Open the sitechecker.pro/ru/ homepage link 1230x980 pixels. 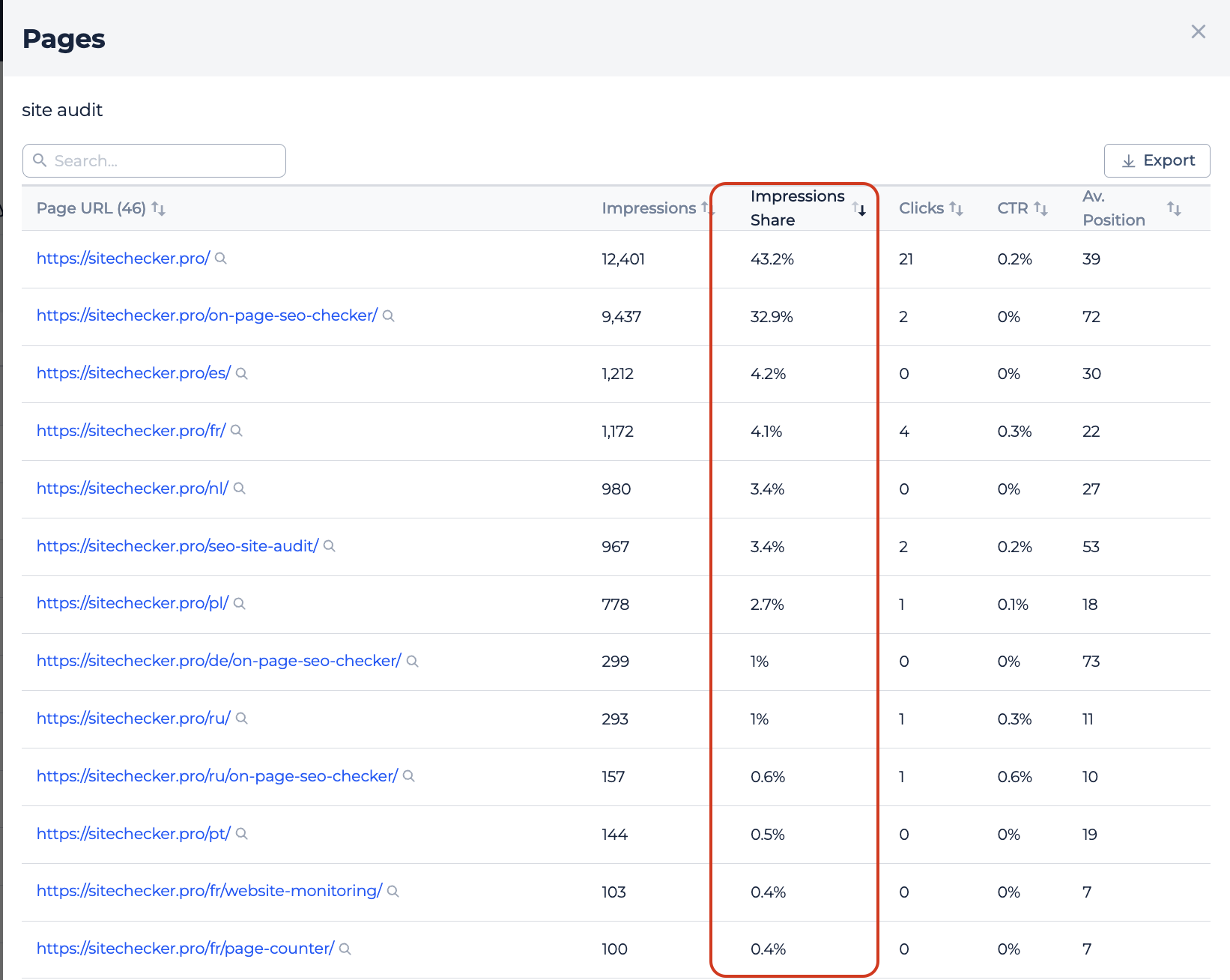[x=133, y=719]
